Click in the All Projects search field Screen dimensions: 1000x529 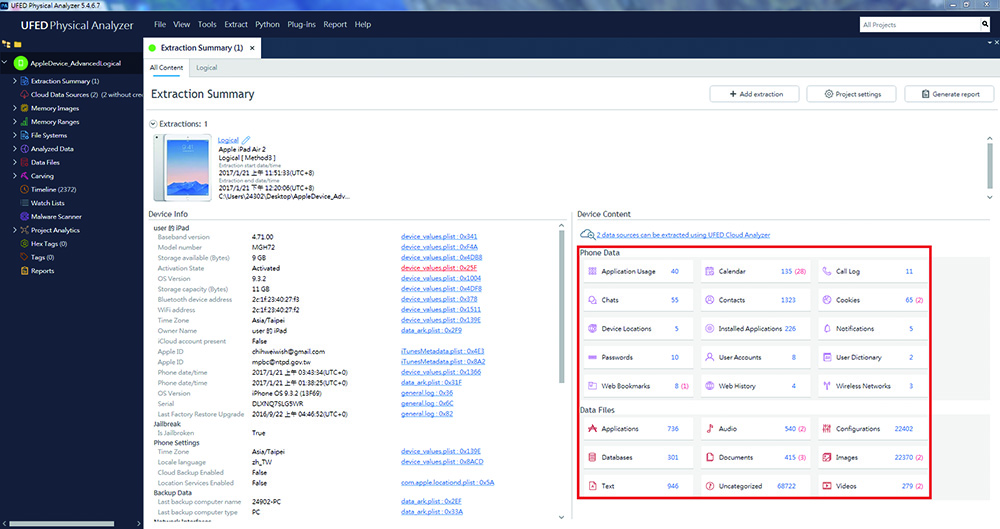[x=919, y=24]
